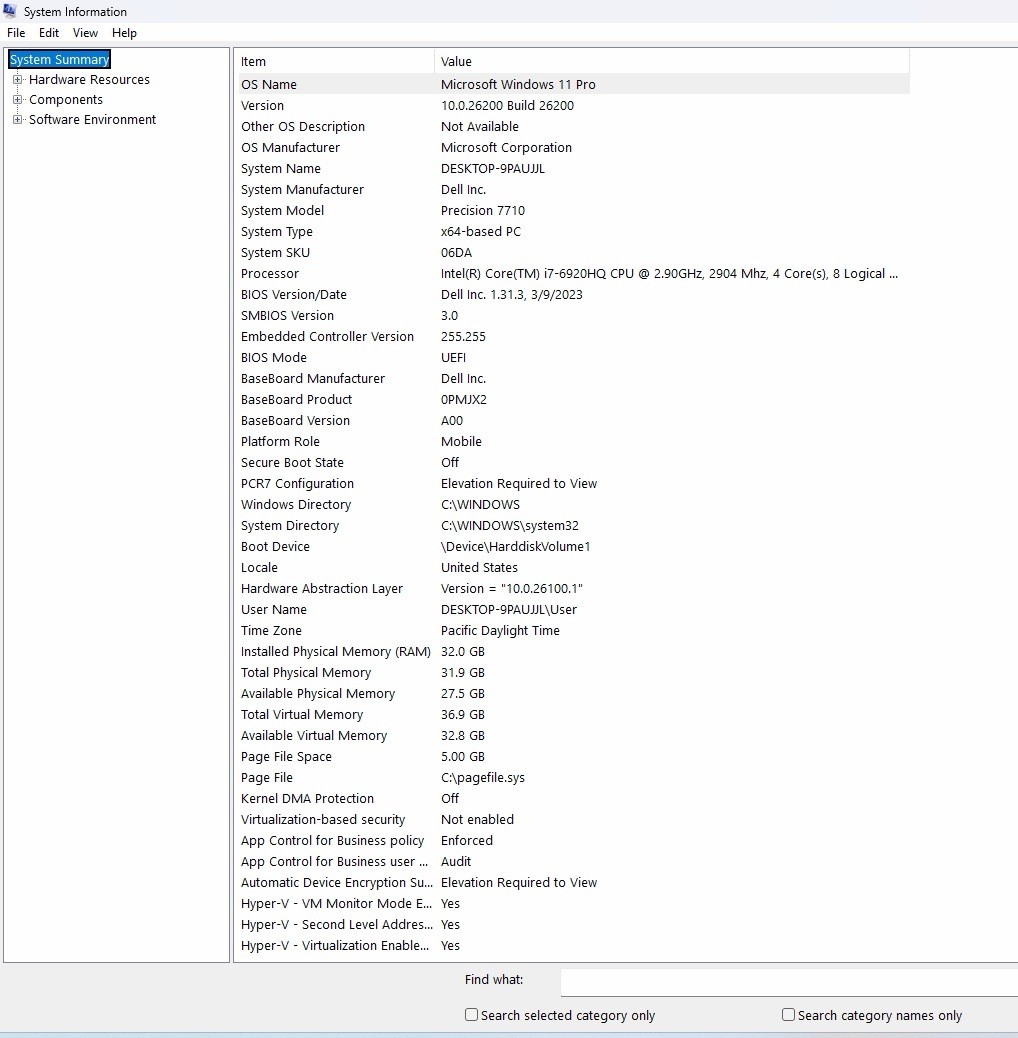Select the Platform Role value Mobile
The image size is (1018, 1038).
(461, 442)
